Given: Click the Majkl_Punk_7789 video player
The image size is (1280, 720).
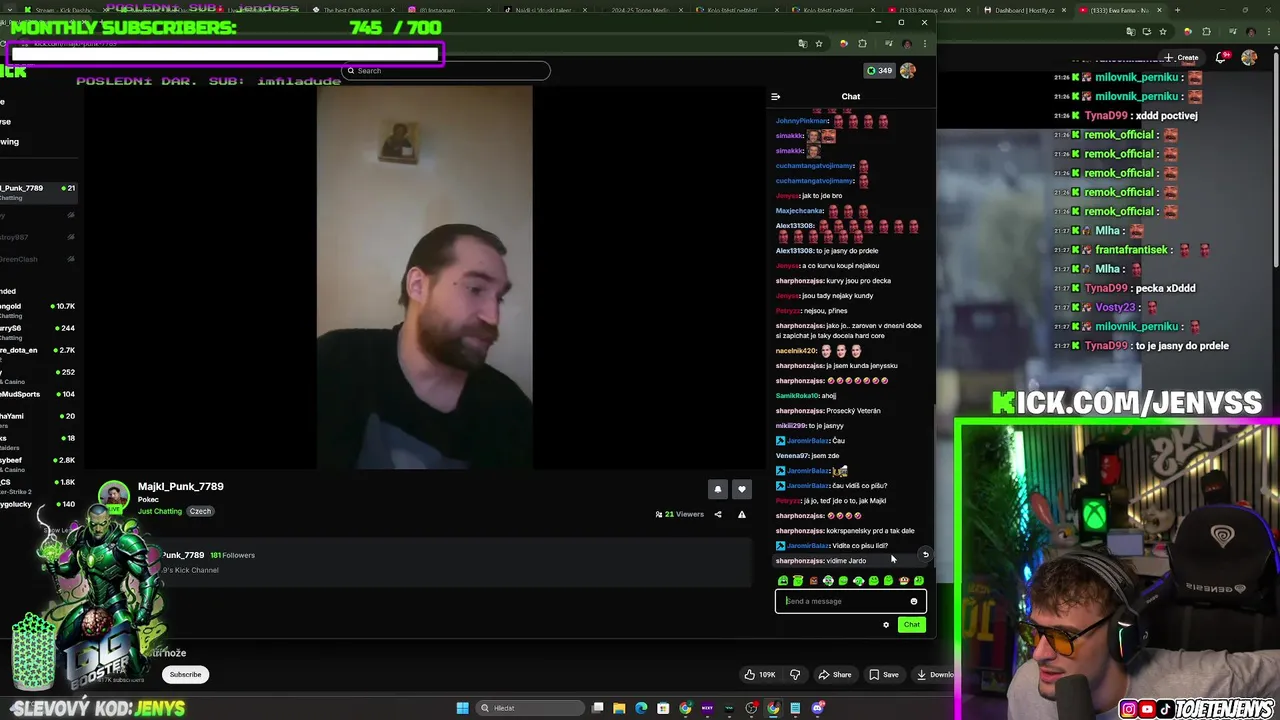Looking at the screenshot, I should tap(424, 277).
